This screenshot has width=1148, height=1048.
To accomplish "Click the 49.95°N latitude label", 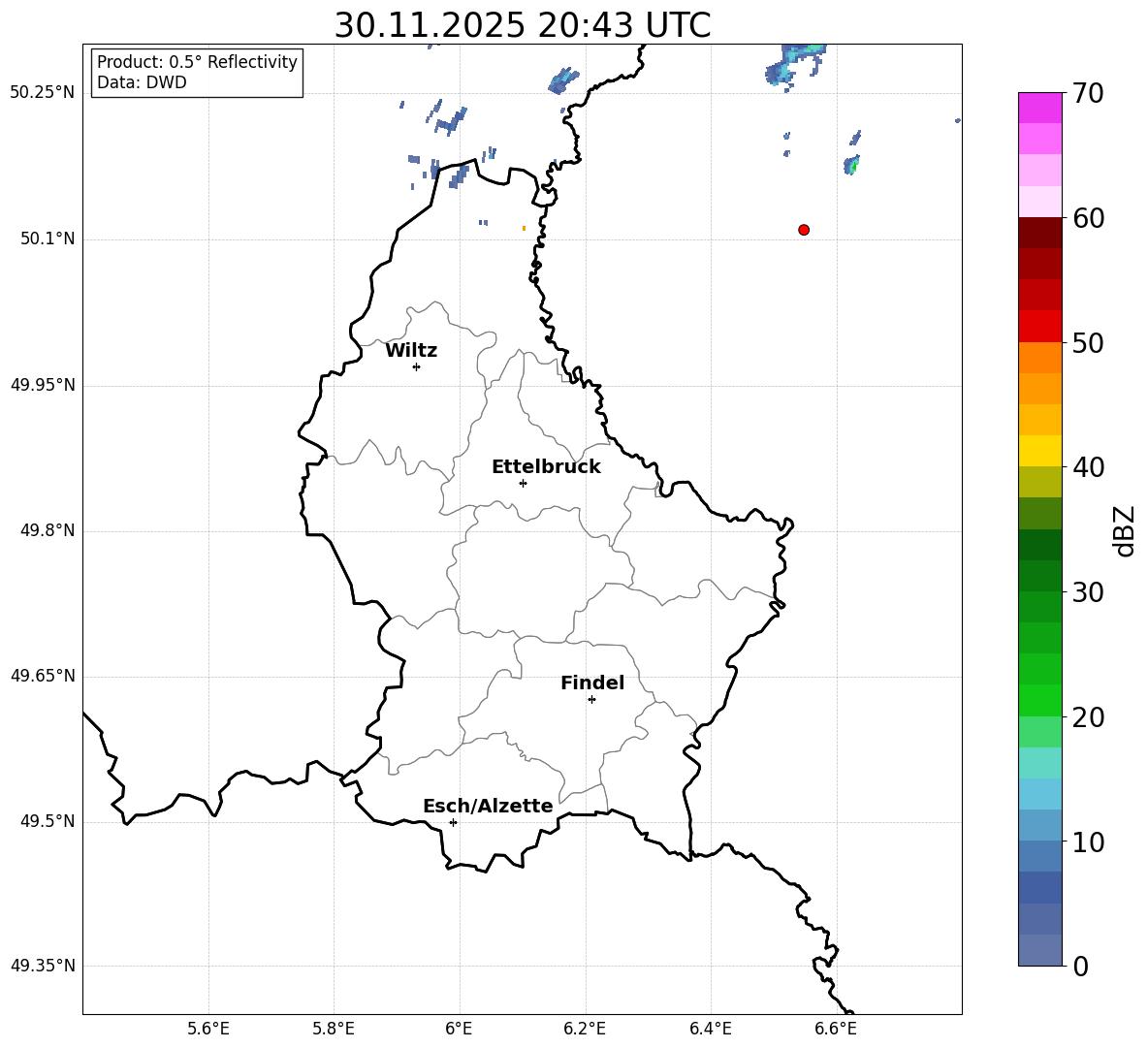I will click(43, 385).
